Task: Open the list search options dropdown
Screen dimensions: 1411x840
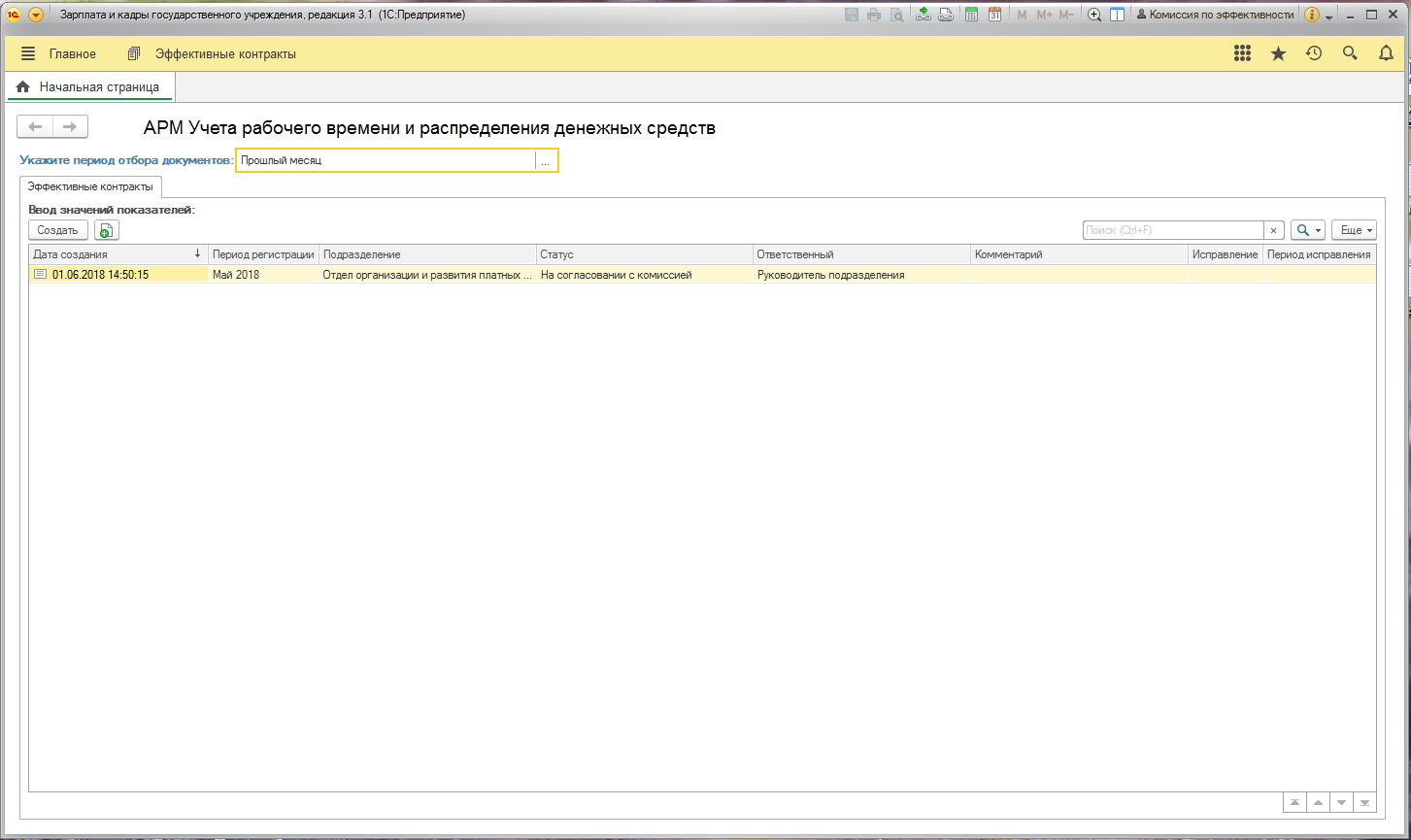Action: point(1307,230)
